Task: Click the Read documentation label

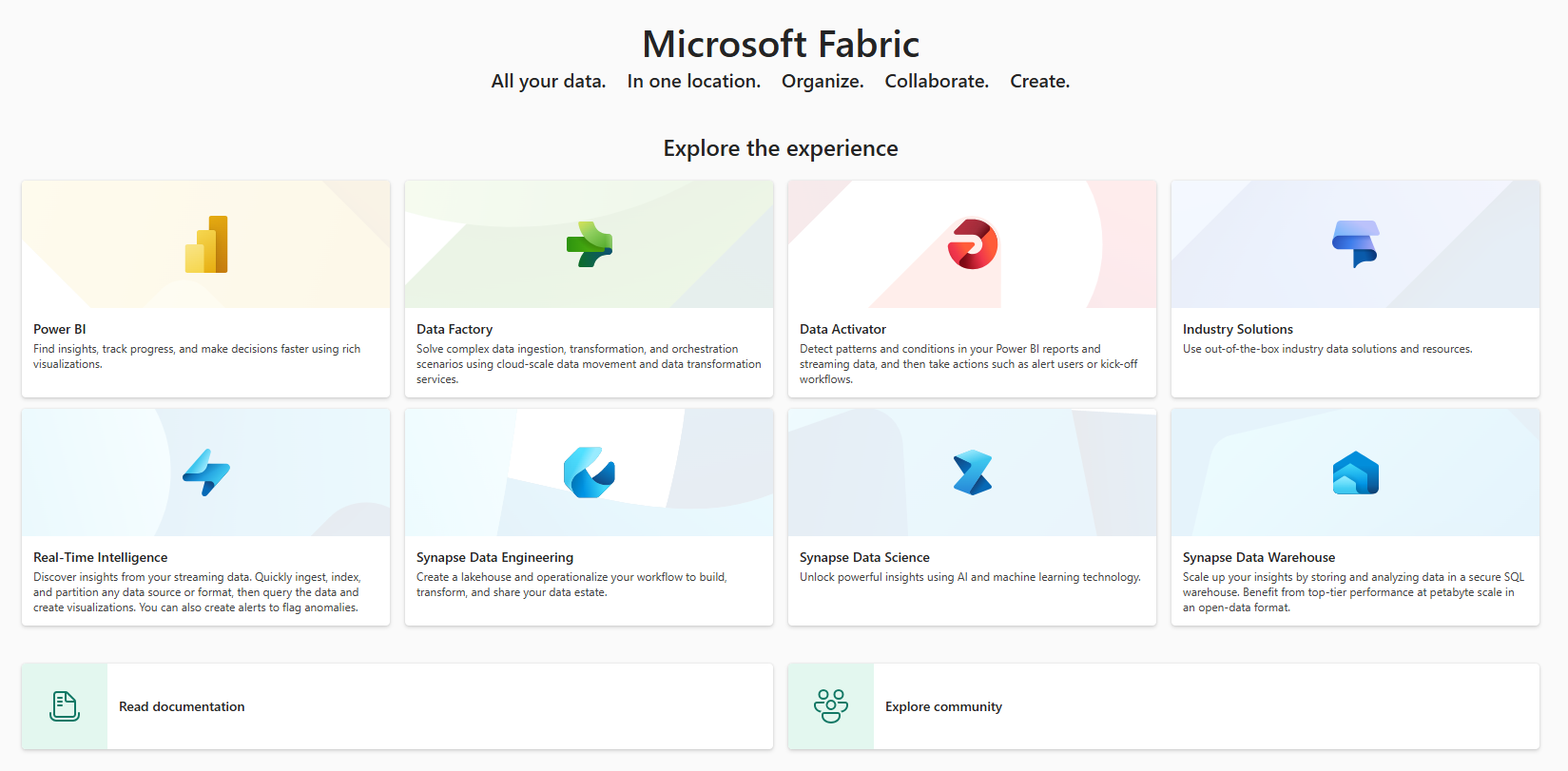Action: point(182,706)
